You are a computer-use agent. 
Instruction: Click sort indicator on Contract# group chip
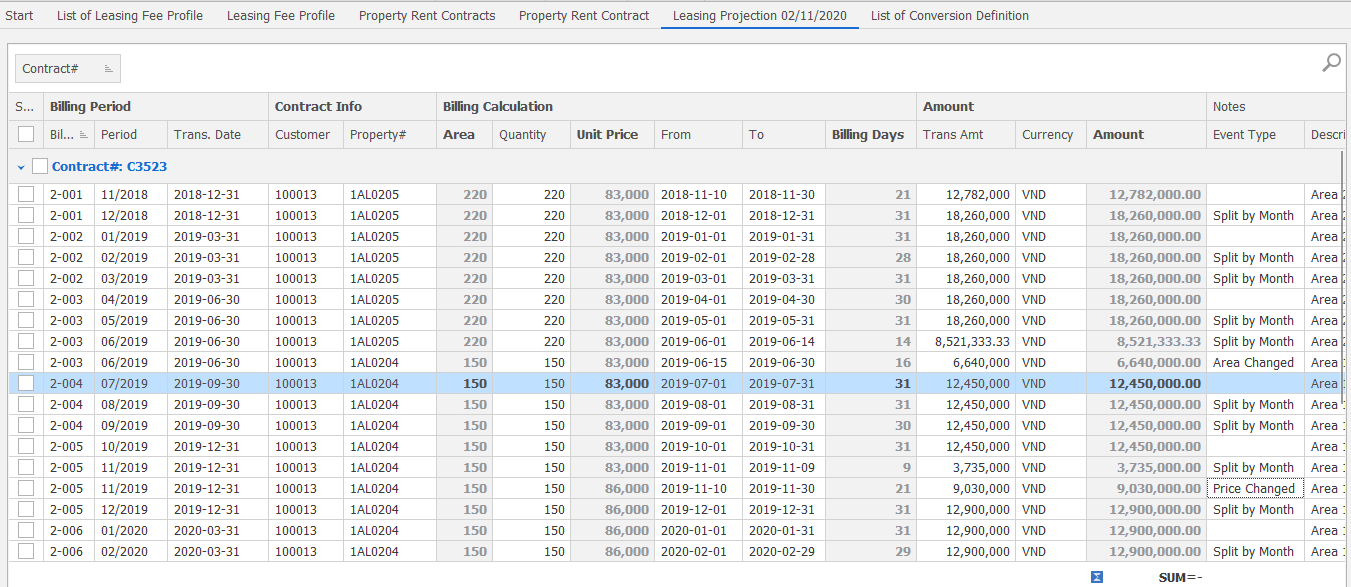tap(109, 69)
